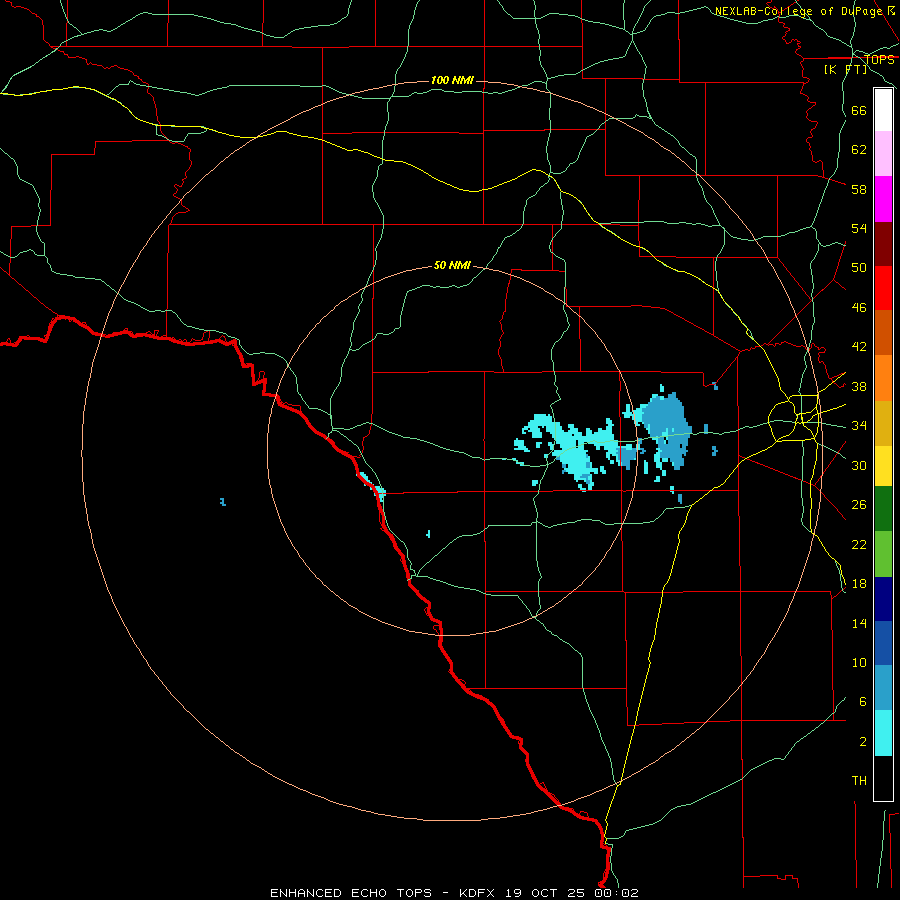This screenshot has height=900, width=900.
Task: Click the "KDFX" radar site identifier
Action: click(479, 893)
